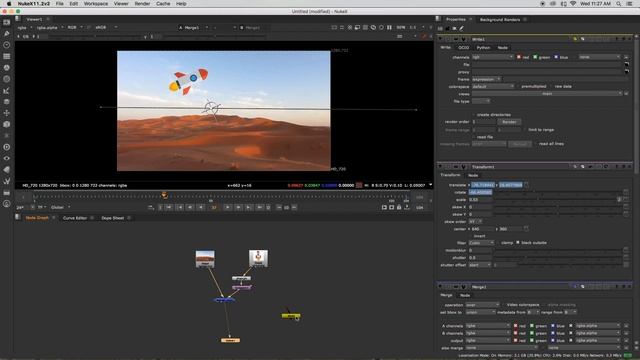This screenshot has height=360, width=640.
Task: Click the folder browse icon for Write1 proxy
Action: (627, 71)
